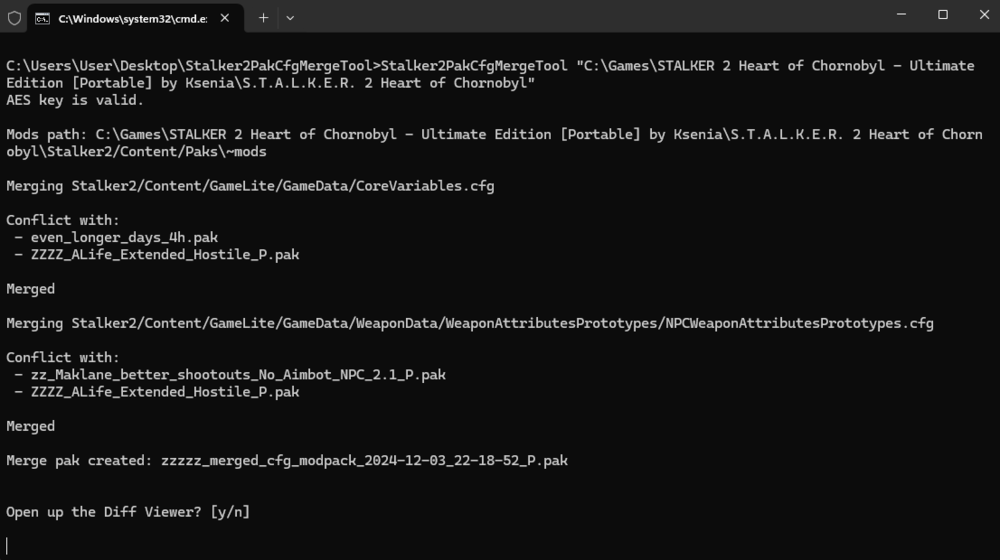1000x560 pixels.
Task: Click the "Merge pak created" output line
Action: 287,460
